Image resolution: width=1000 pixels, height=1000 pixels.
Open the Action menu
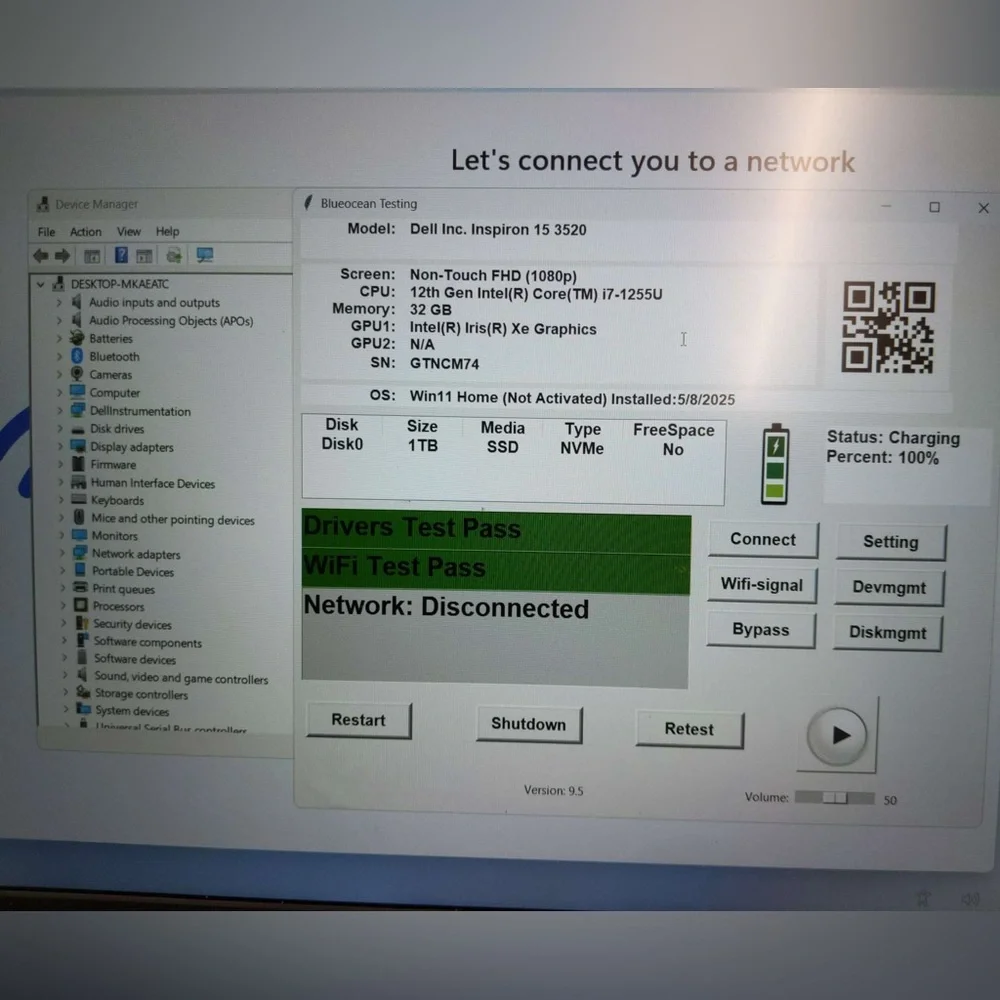[x=85, y=232]
